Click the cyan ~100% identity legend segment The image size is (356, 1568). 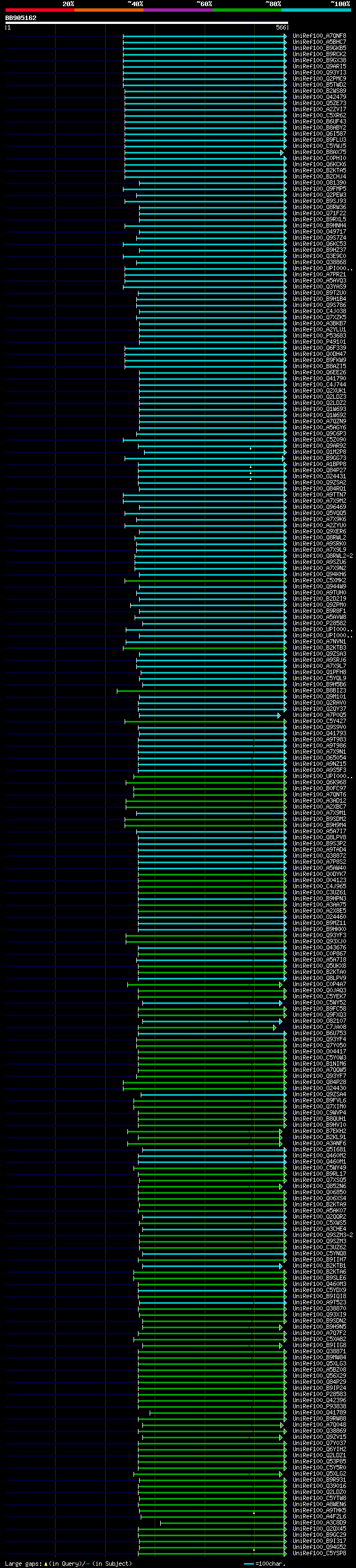[x=316, y=10]
